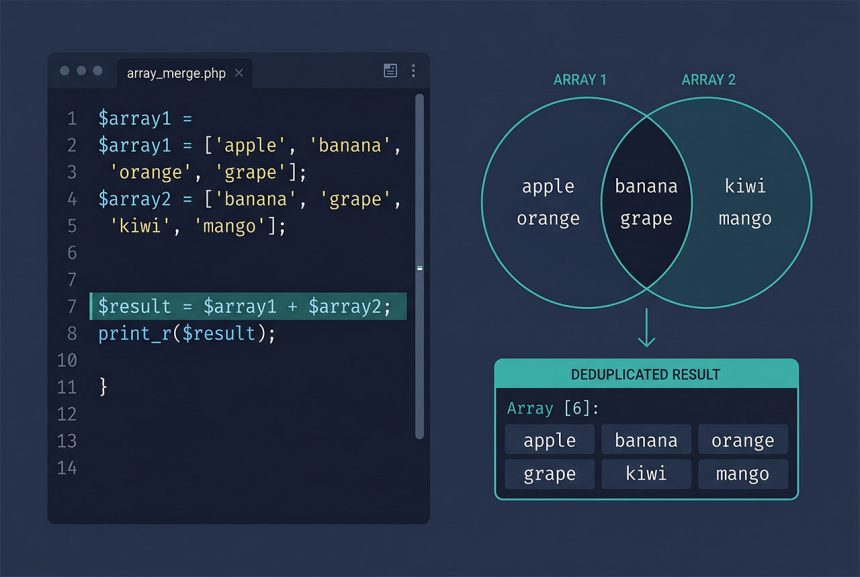Select the apple result cell

(550, 440)
